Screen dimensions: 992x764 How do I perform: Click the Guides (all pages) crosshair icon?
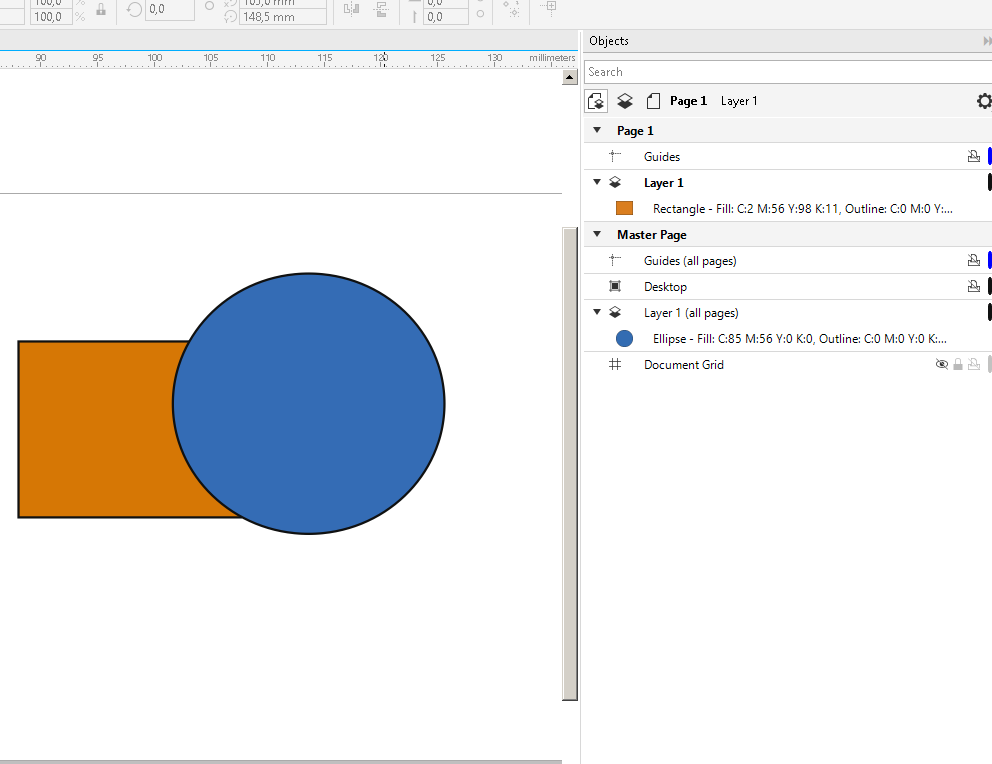[x=615, y=261]
